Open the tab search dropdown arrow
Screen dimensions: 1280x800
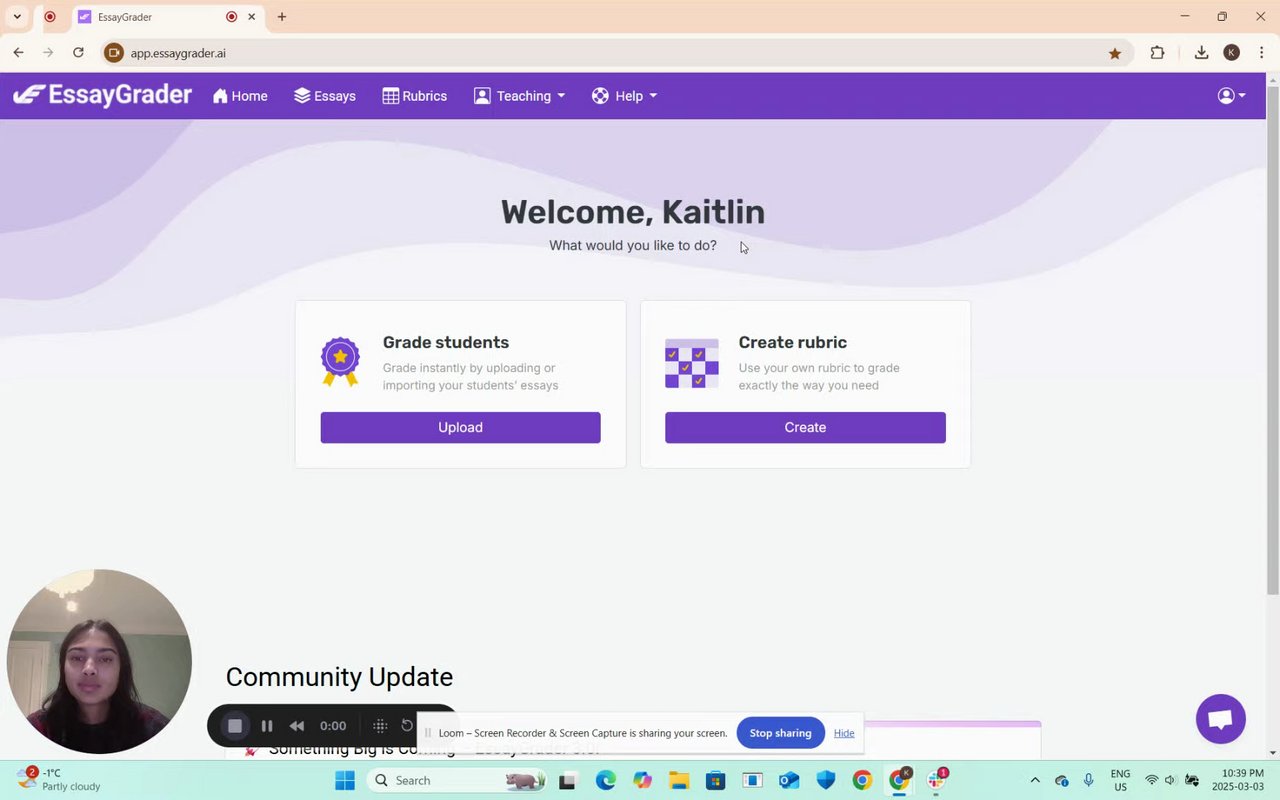[x=17, y=17]
